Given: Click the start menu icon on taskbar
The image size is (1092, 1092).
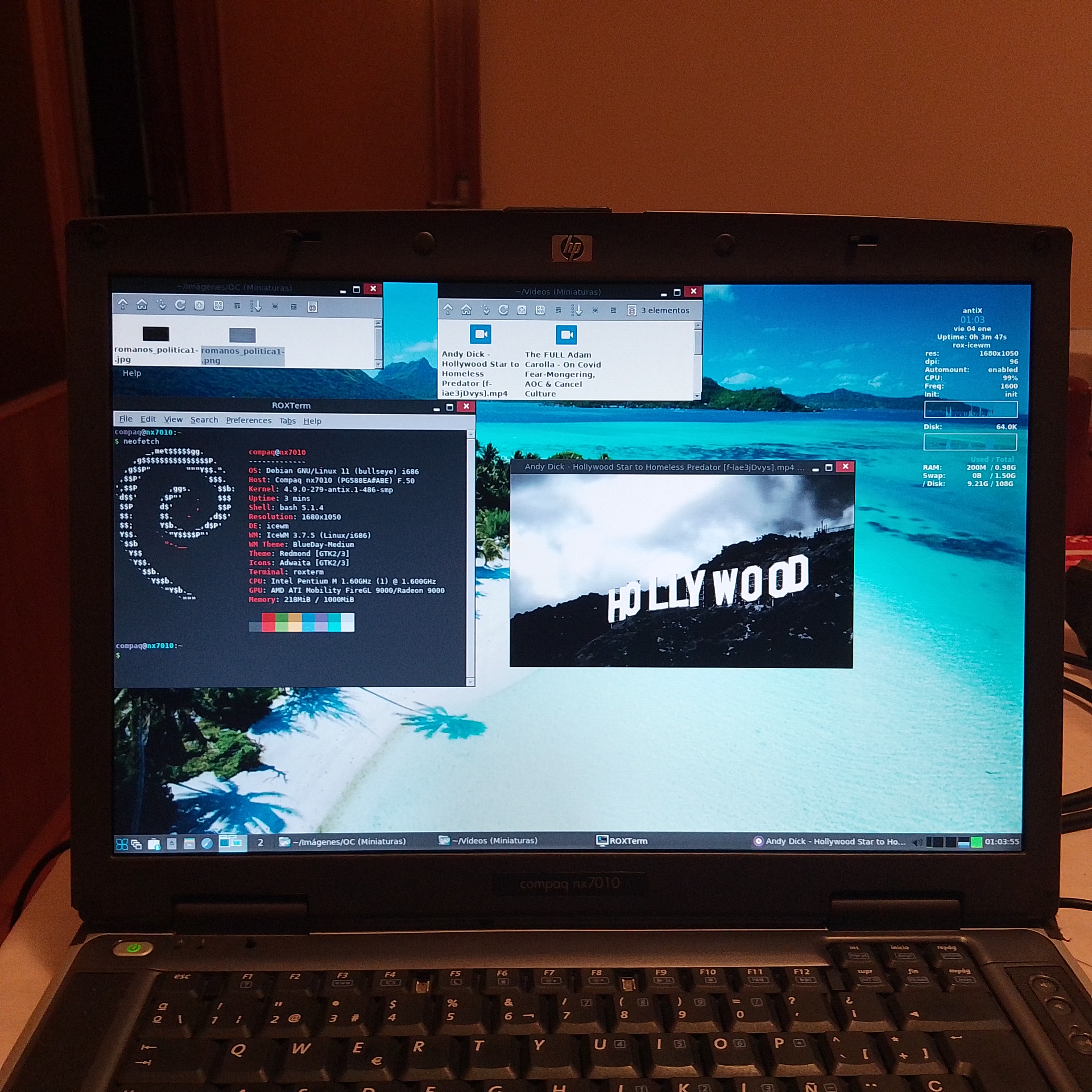Looking at the screenshot, I should coord(121,844).
